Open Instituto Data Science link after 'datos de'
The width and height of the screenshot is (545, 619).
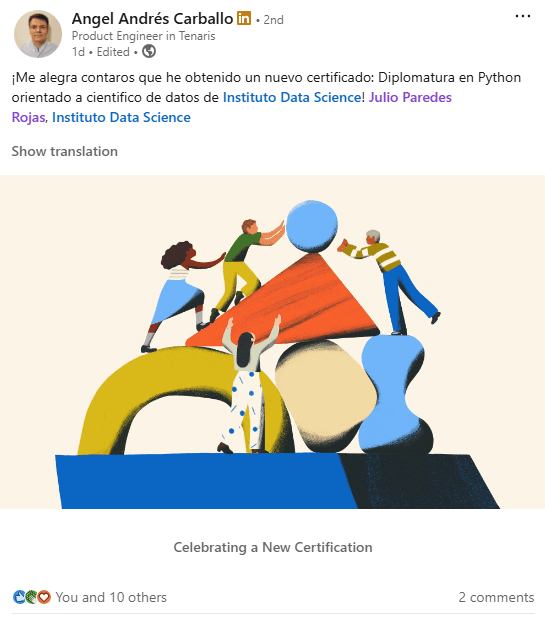[292, 97]
